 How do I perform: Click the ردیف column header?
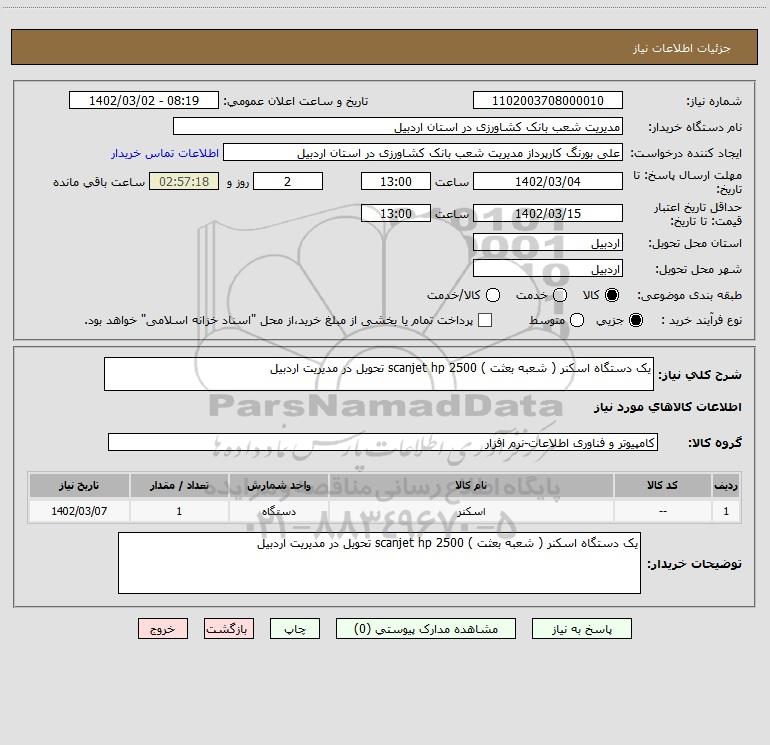pos(726,485)
